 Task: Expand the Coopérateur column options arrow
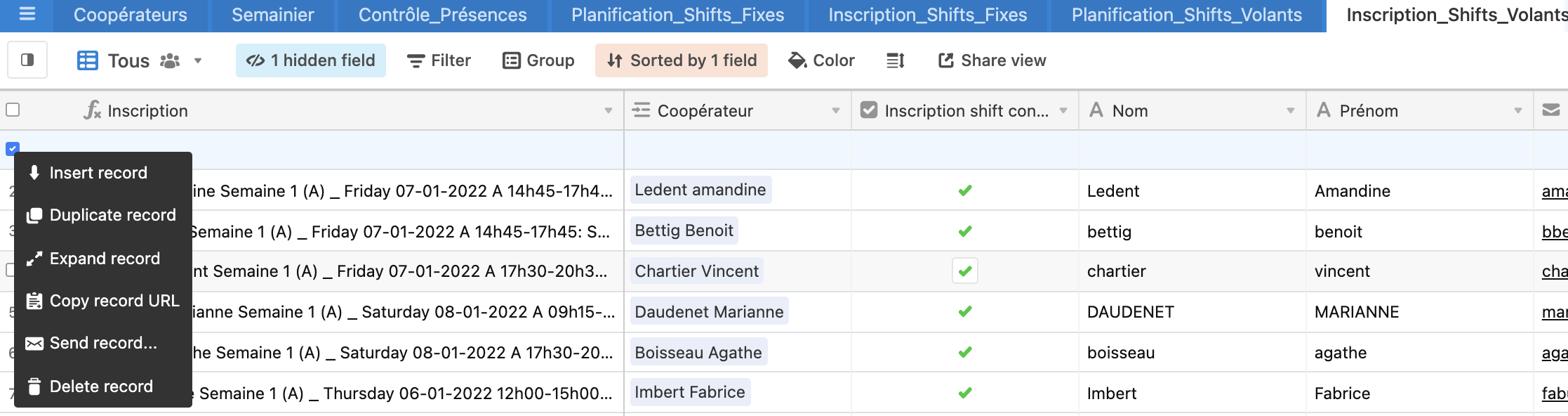(x=835, y=110)
